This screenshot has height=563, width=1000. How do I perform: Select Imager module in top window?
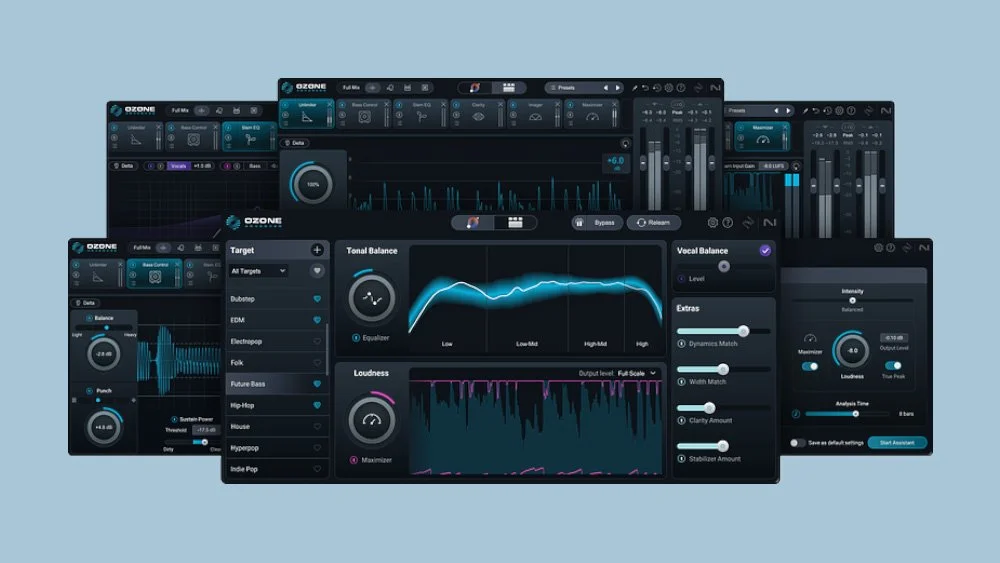tap(535, 113)
